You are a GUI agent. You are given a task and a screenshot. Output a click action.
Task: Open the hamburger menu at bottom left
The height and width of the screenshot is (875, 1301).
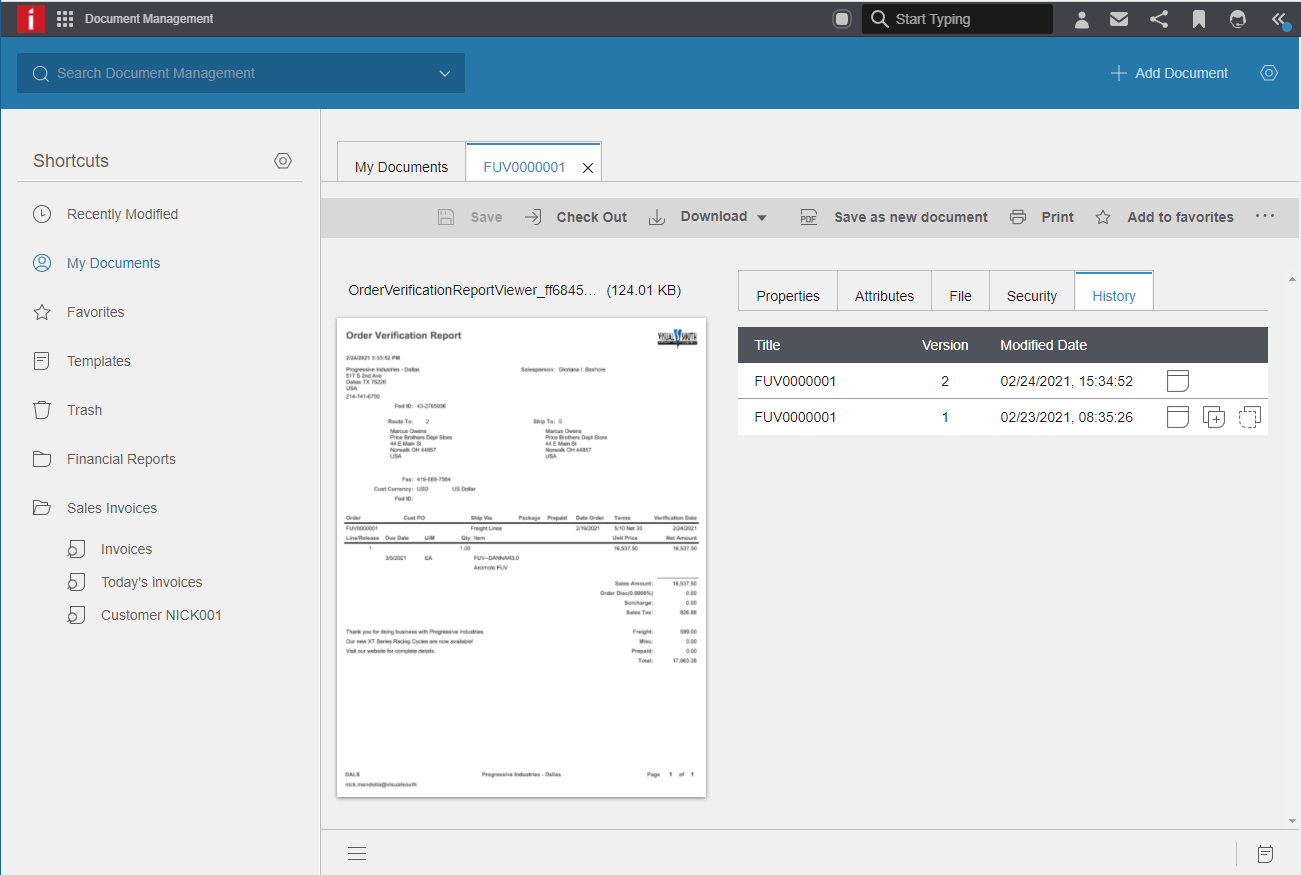click(357, 853)
